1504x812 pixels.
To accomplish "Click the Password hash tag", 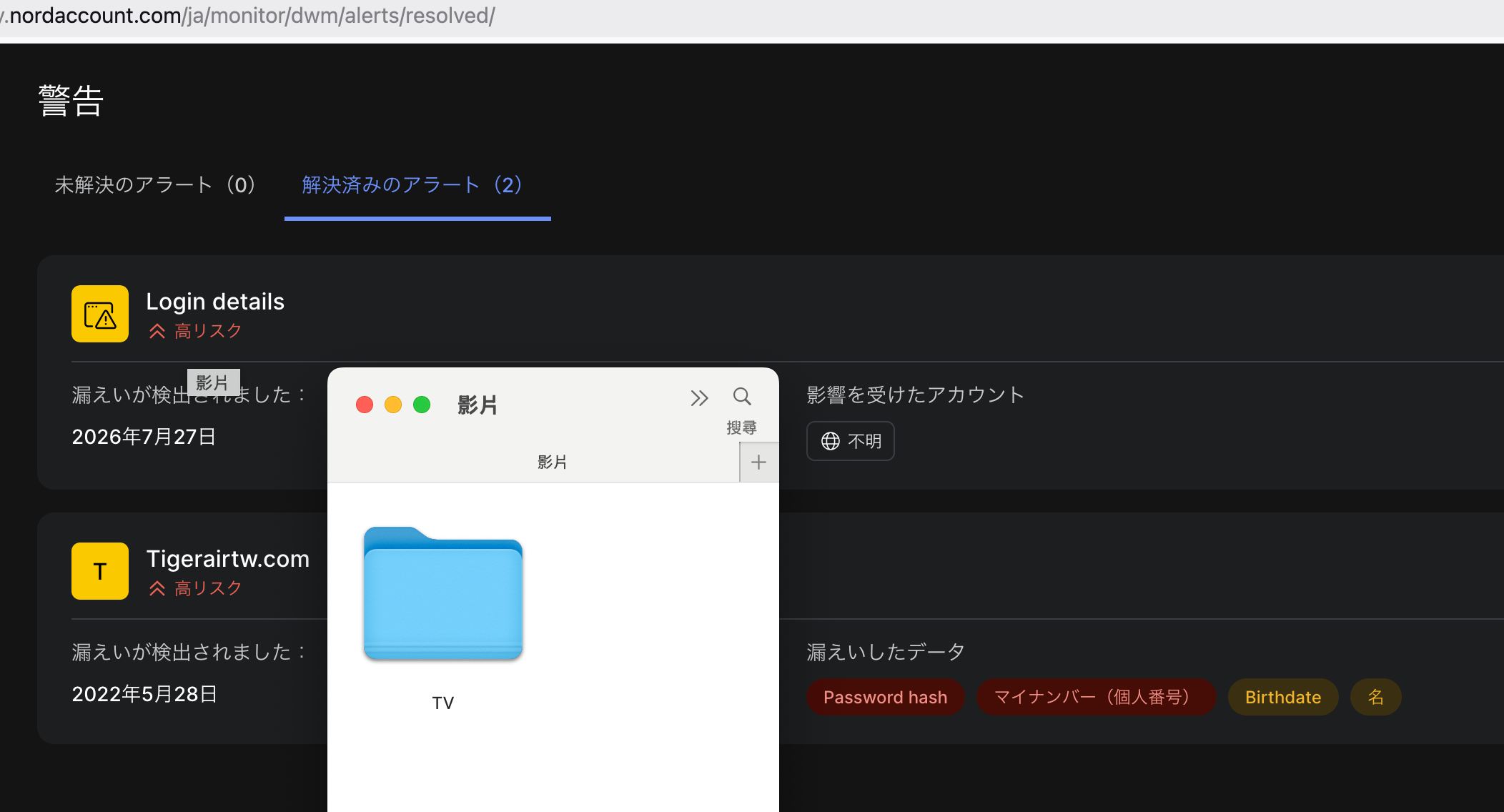I will [886, 697].
